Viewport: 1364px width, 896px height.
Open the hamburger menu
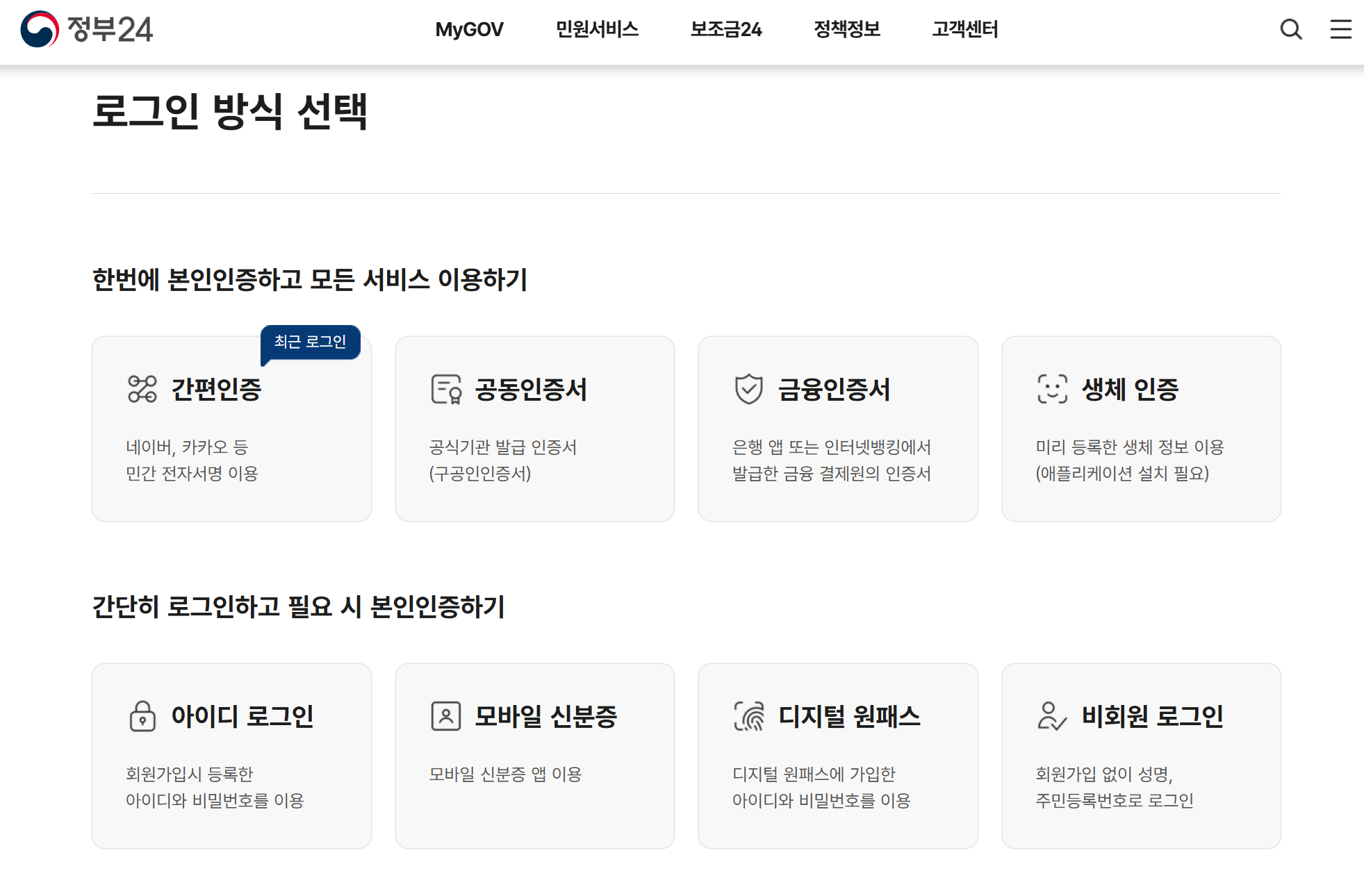(x=1340, y=31)
